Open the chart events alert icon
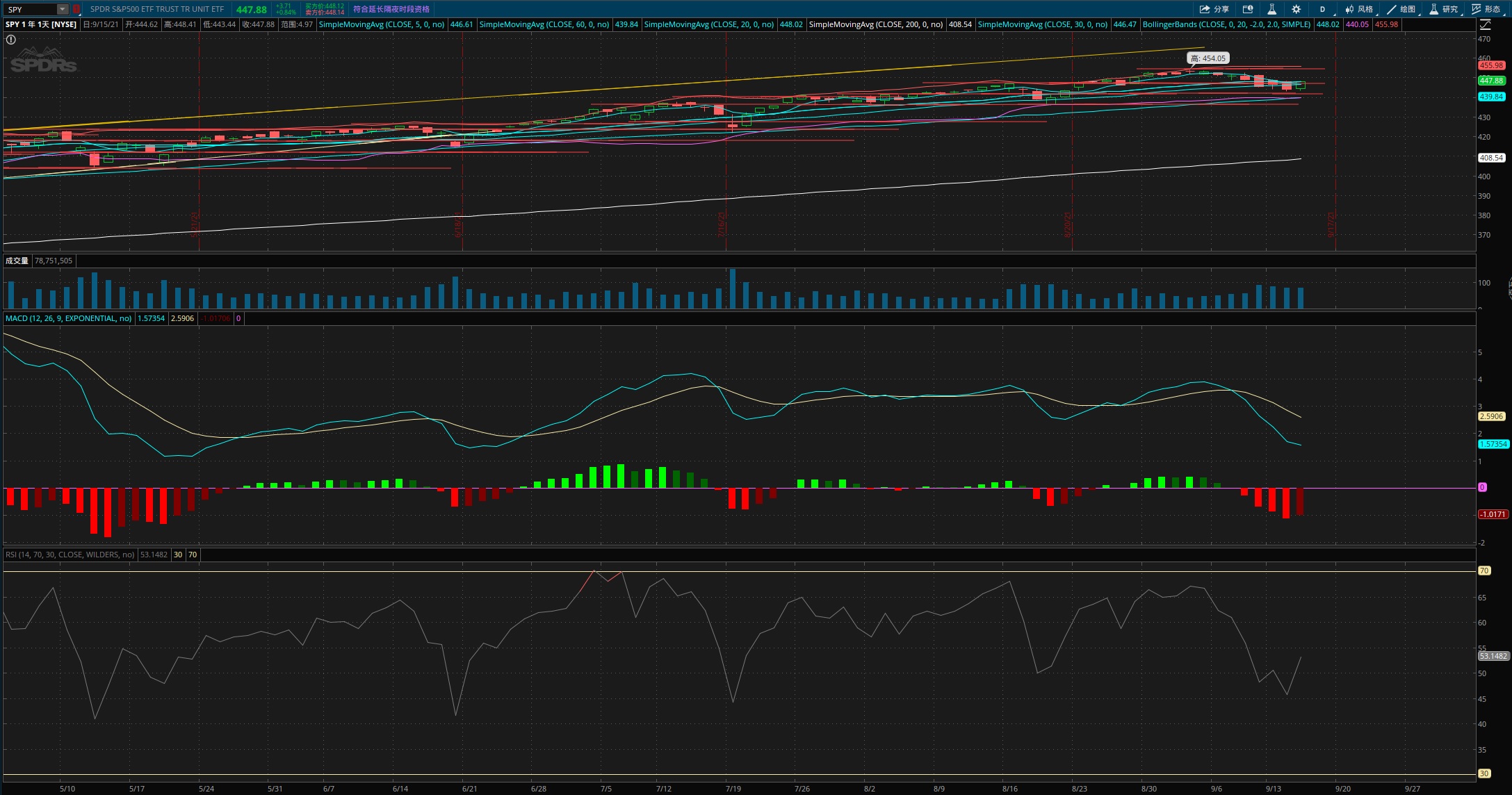The width and height of the screenshot is (1512, 795). pos(1248,9)
